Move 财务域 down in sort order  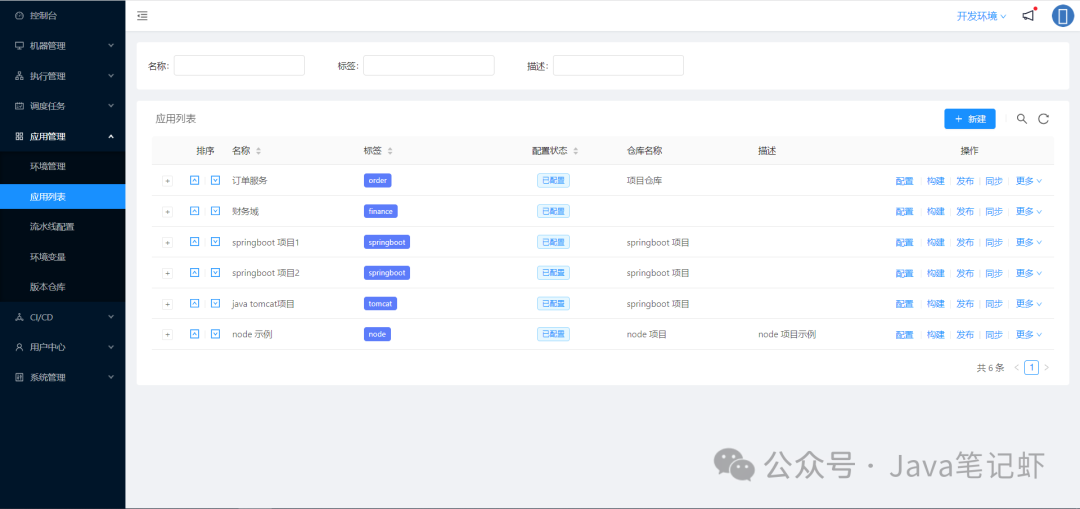[215, 211]
